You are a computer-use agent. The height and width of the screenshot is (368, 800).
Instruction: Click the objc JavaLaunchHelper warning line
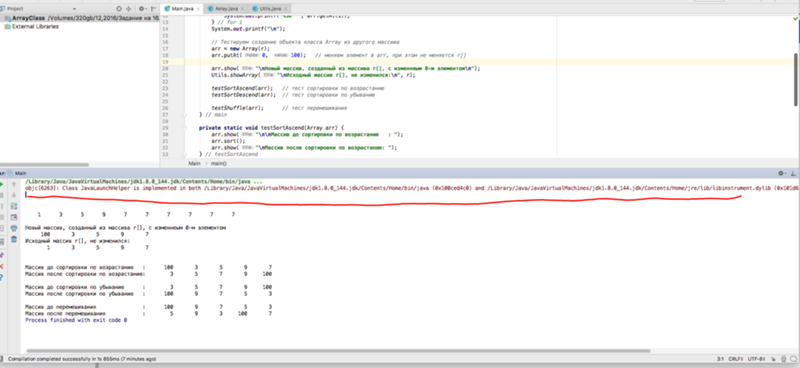click(412, 188)
